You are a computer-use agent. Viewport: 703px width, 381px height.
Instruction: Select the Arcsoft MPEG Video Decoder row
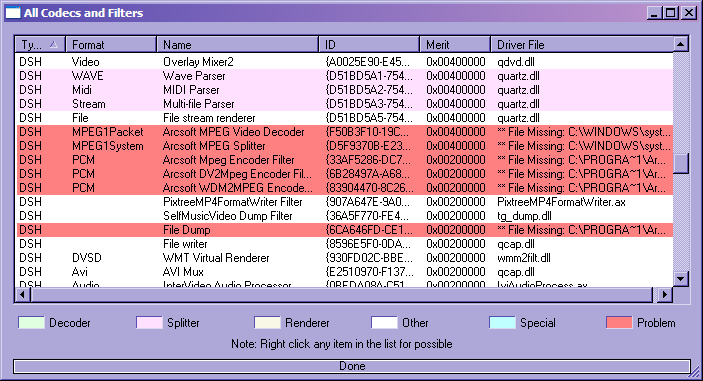(345, 132)
